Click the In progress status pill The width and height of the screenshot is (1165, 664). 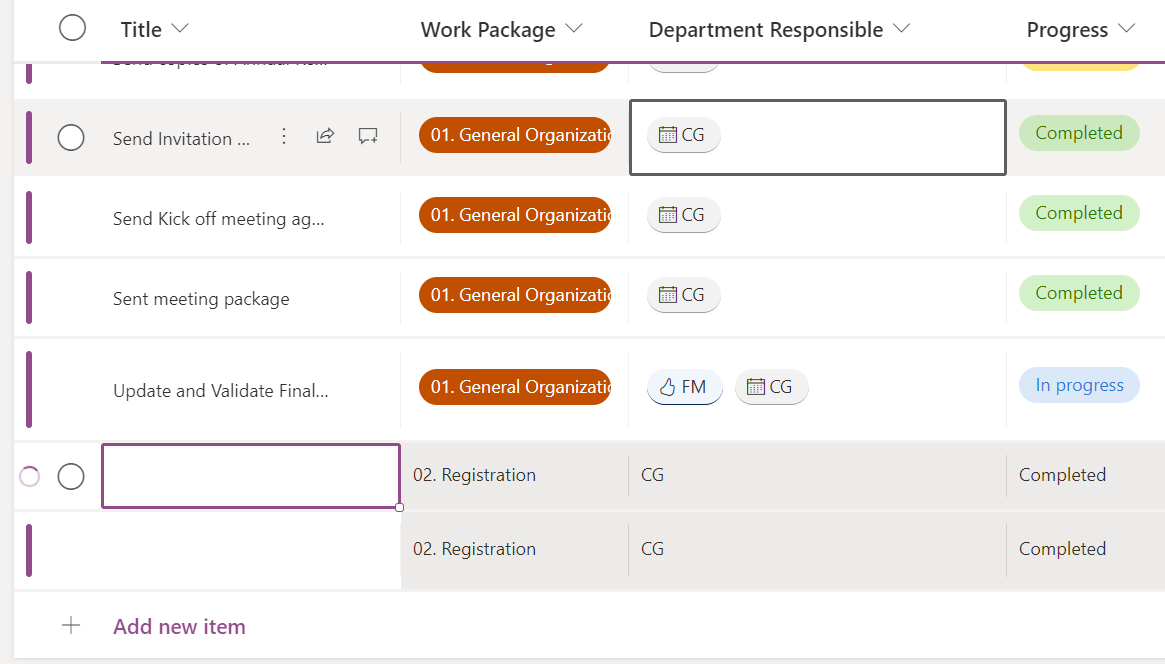(1079, 385)
